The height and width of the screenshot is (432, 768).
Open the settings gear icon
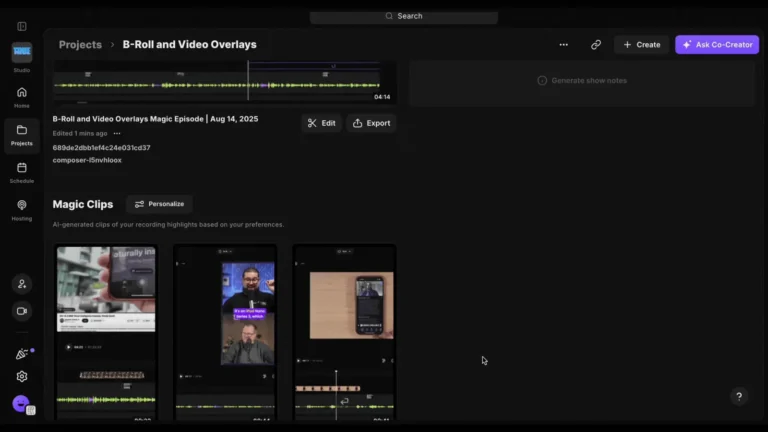point(22,376)
